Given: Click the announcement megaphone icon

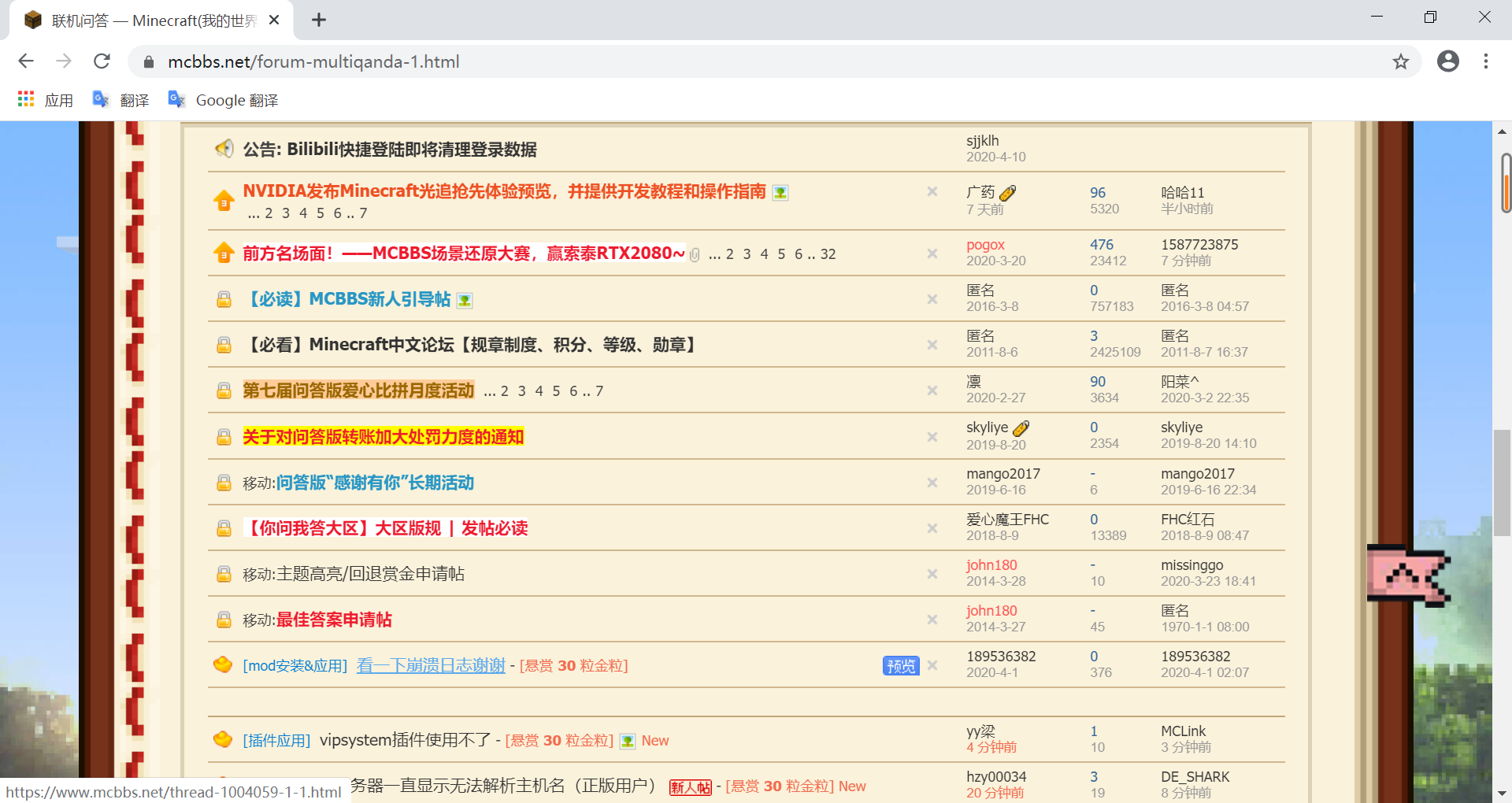Looking at the screenshot, I should (x=224, y=149).
